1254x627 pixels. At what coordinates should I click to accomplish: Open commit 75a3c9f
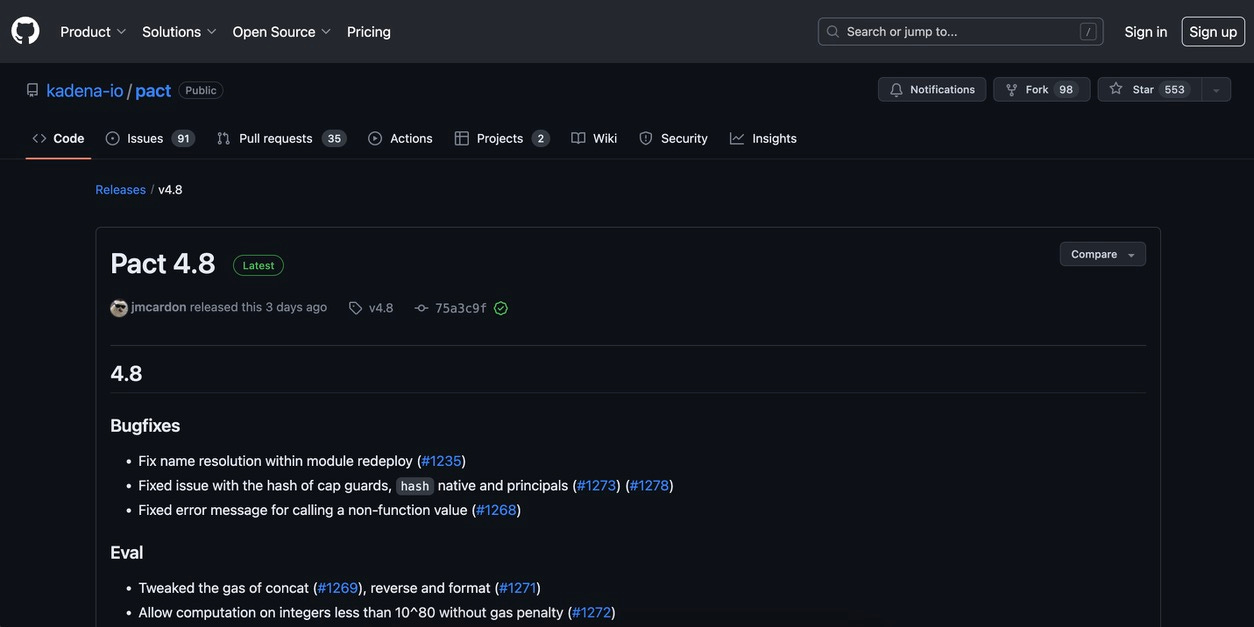[461, 308]
